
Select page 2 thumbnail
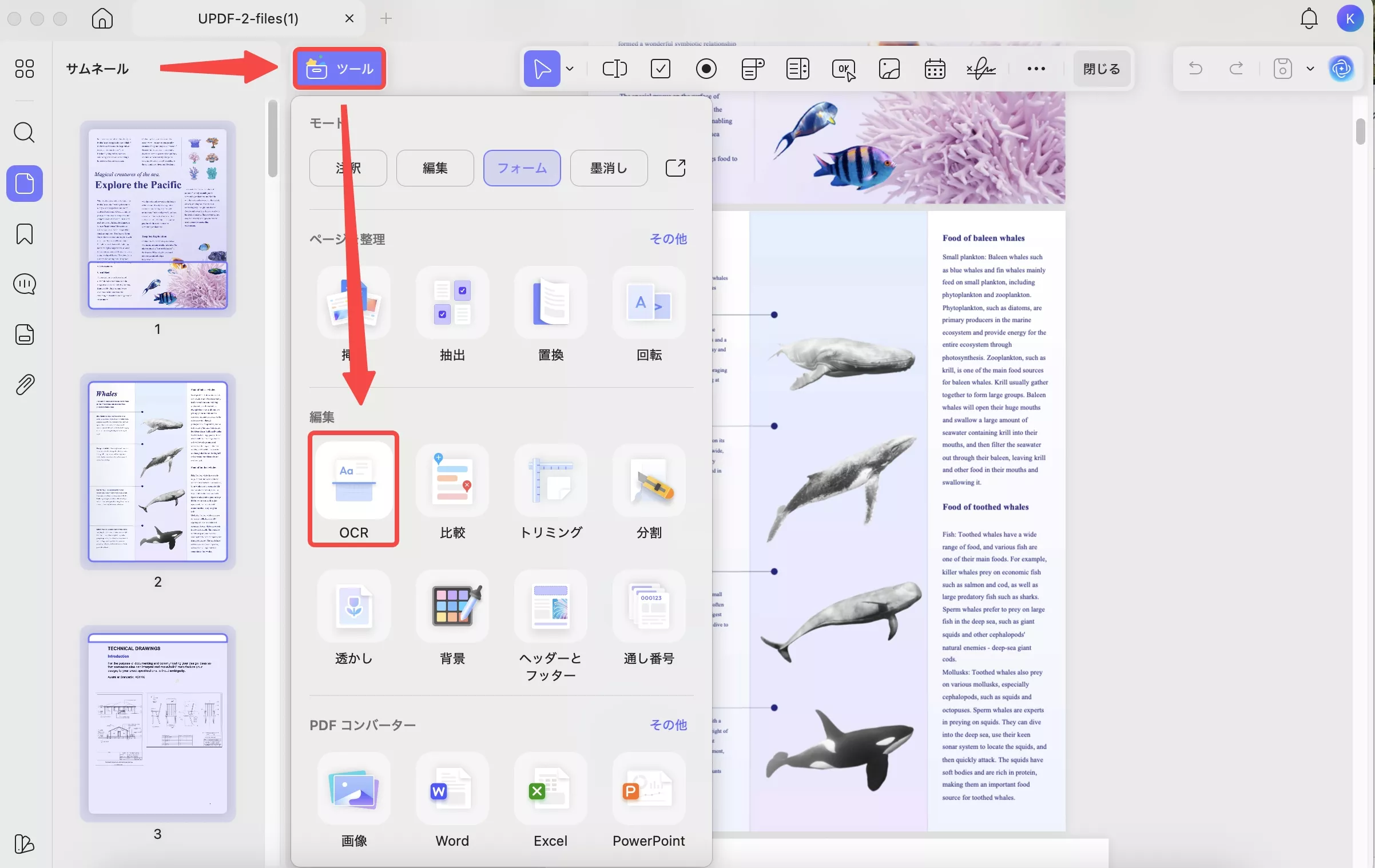tap(157, 472)
